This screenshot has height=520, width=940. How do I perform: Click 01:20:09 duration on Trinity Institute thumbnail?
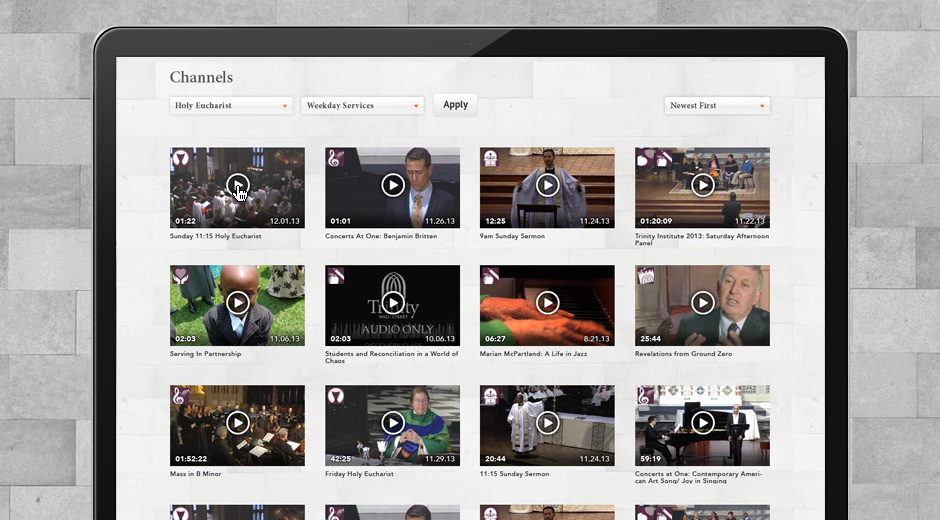(x=656, y=221)
